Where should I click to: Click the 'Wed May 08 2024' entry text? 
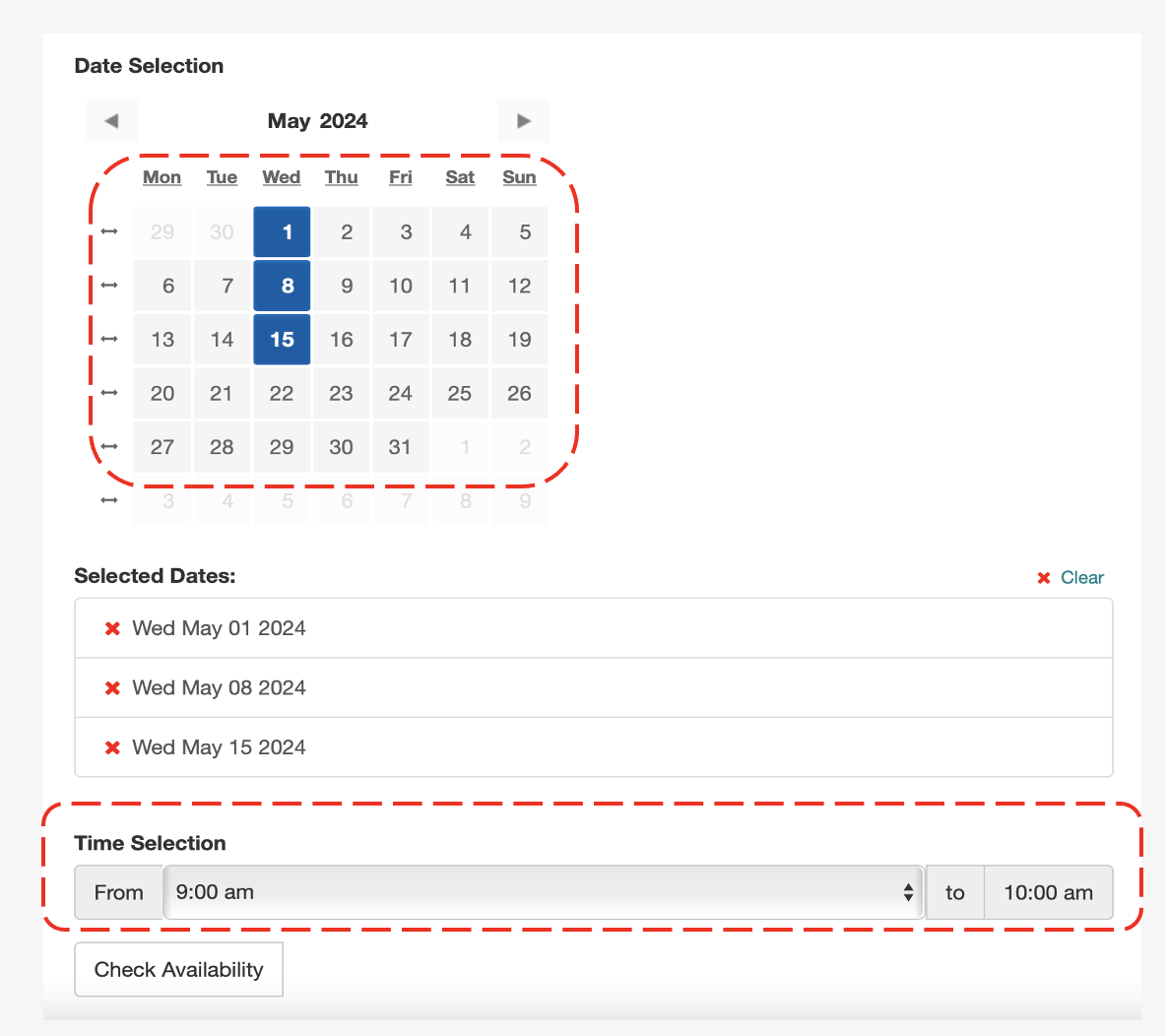click(x=219, y=688)
